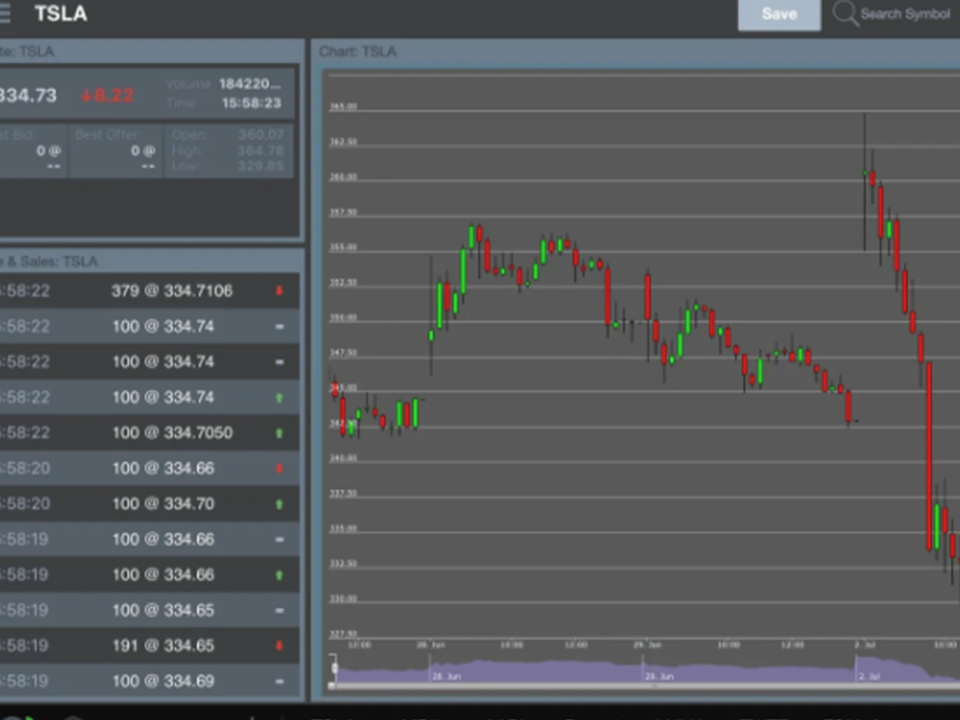This screenshot has height=720, width=960.
Task: Click the 29. Jun label in the navigator strip
Action: (x=659, y=677)
